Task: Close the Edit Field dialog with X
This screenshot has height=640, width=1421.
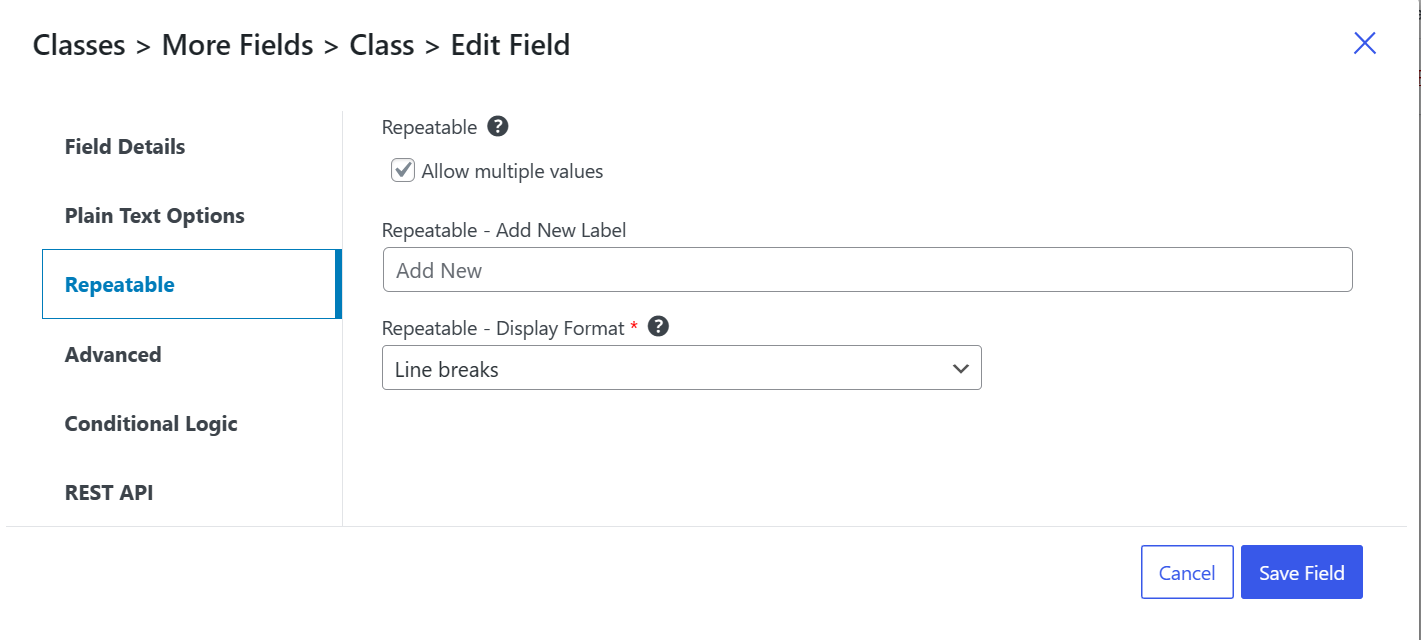Action: [x=1364, y=43]
